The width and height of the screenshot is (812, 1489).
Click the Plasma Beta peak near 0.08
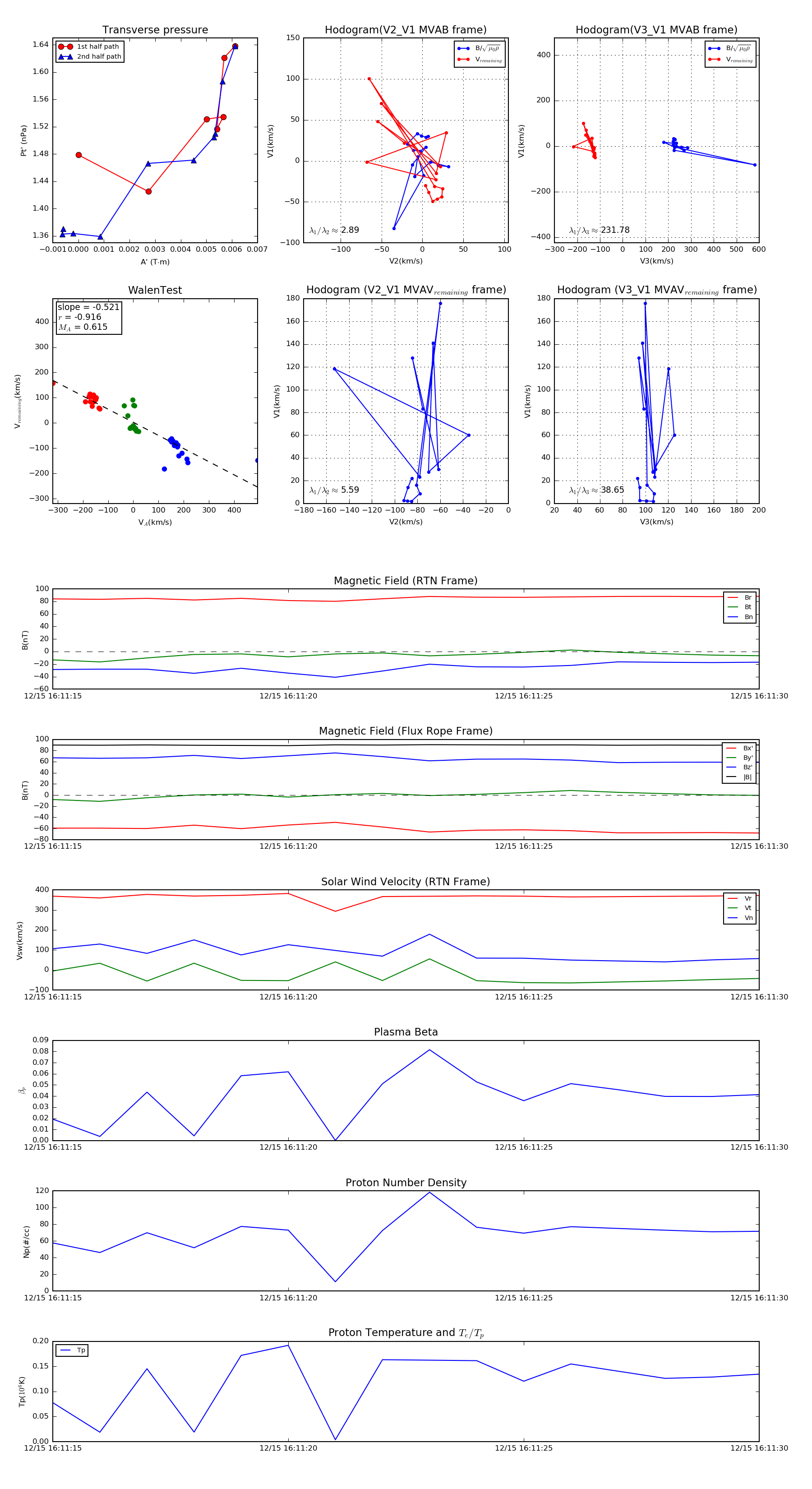pyautogui.click(x=429, y=1050)
